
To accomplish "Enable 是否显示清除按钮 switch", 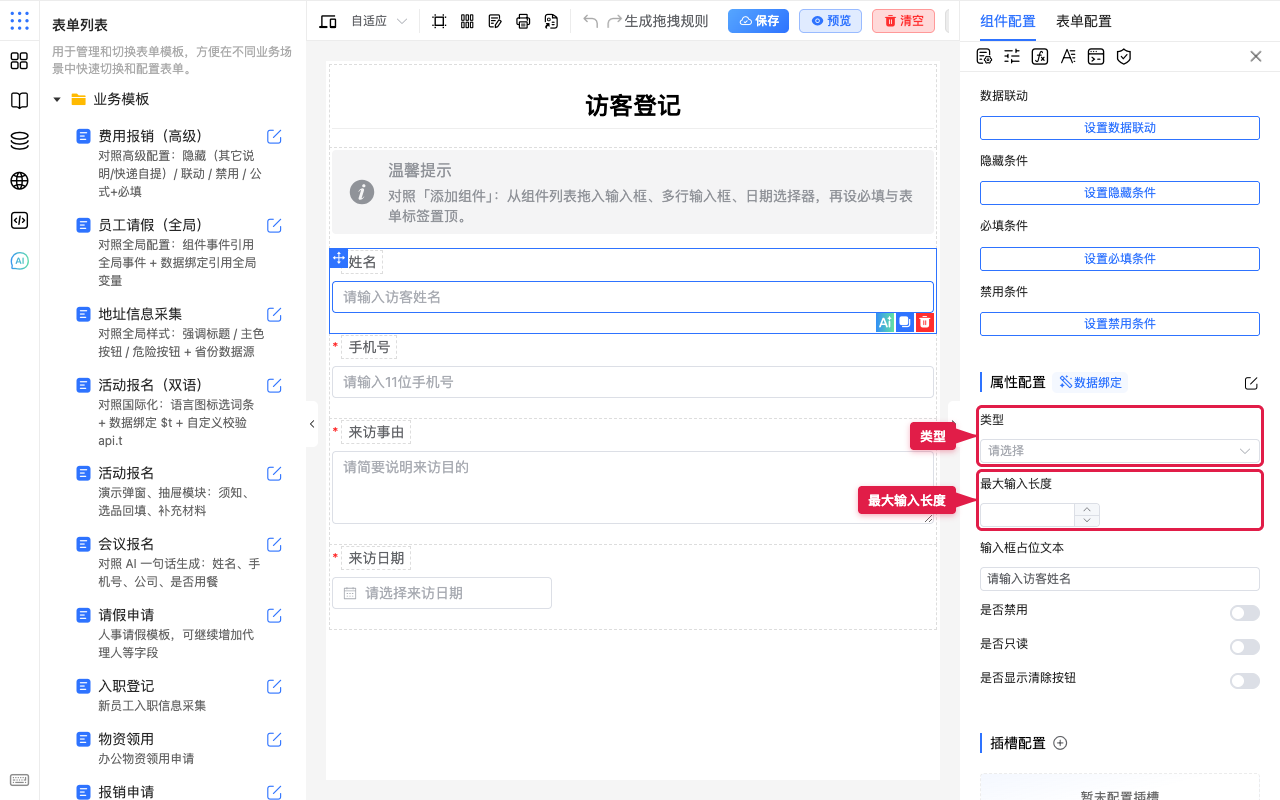I will click(1245, 681).
